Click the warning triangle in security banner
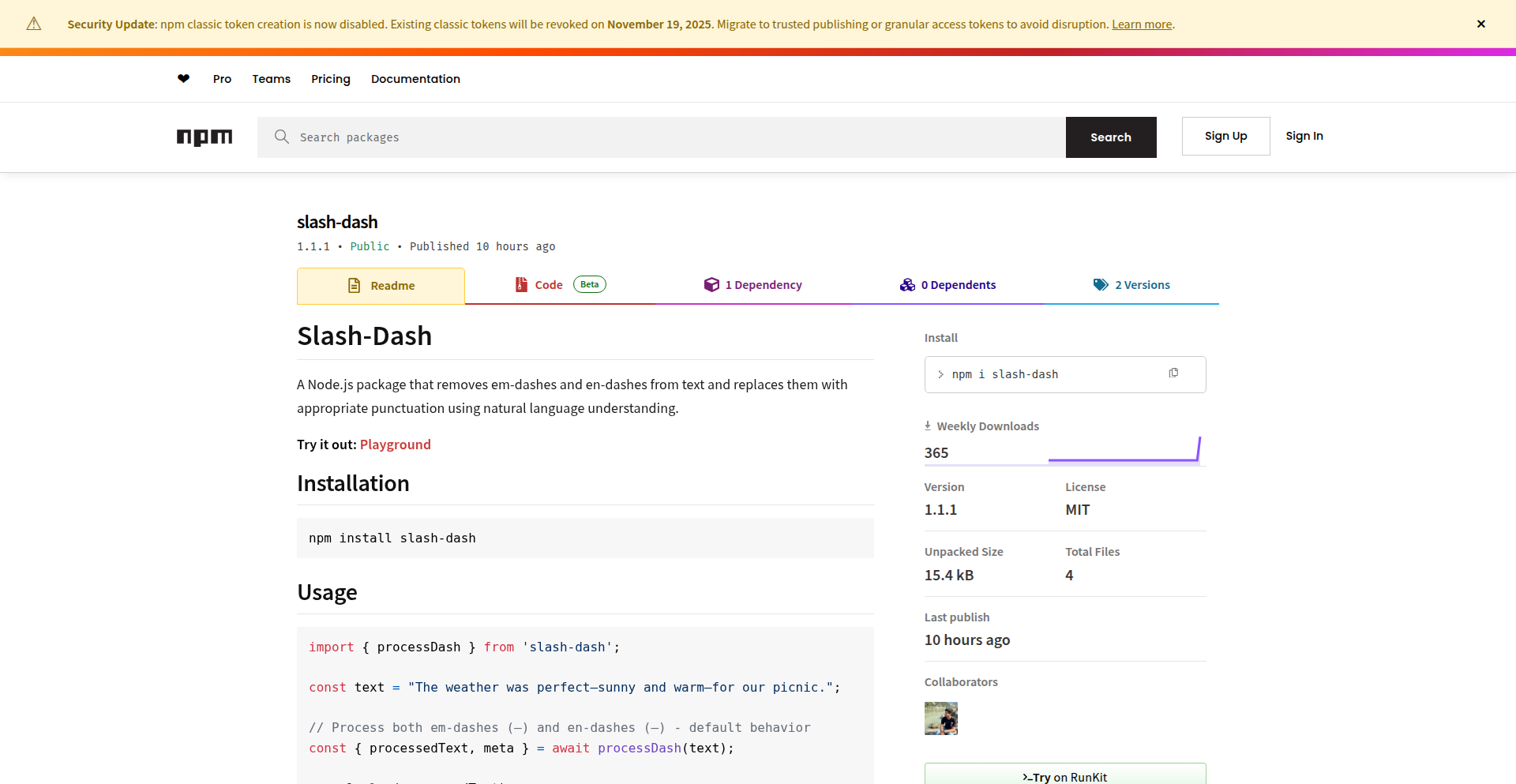Screen dimensions: 1516x784 click(x=33, y=24)
